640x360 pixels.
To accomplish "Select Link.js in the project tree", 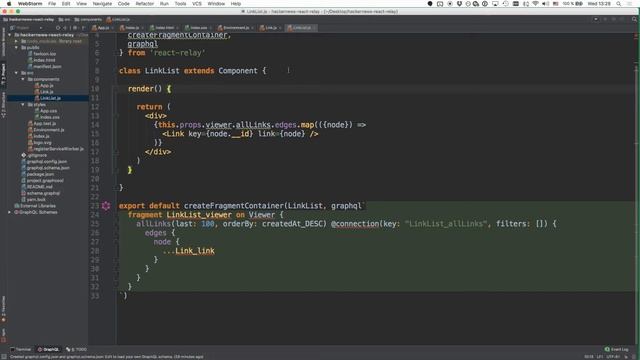I will coord(47,92).
